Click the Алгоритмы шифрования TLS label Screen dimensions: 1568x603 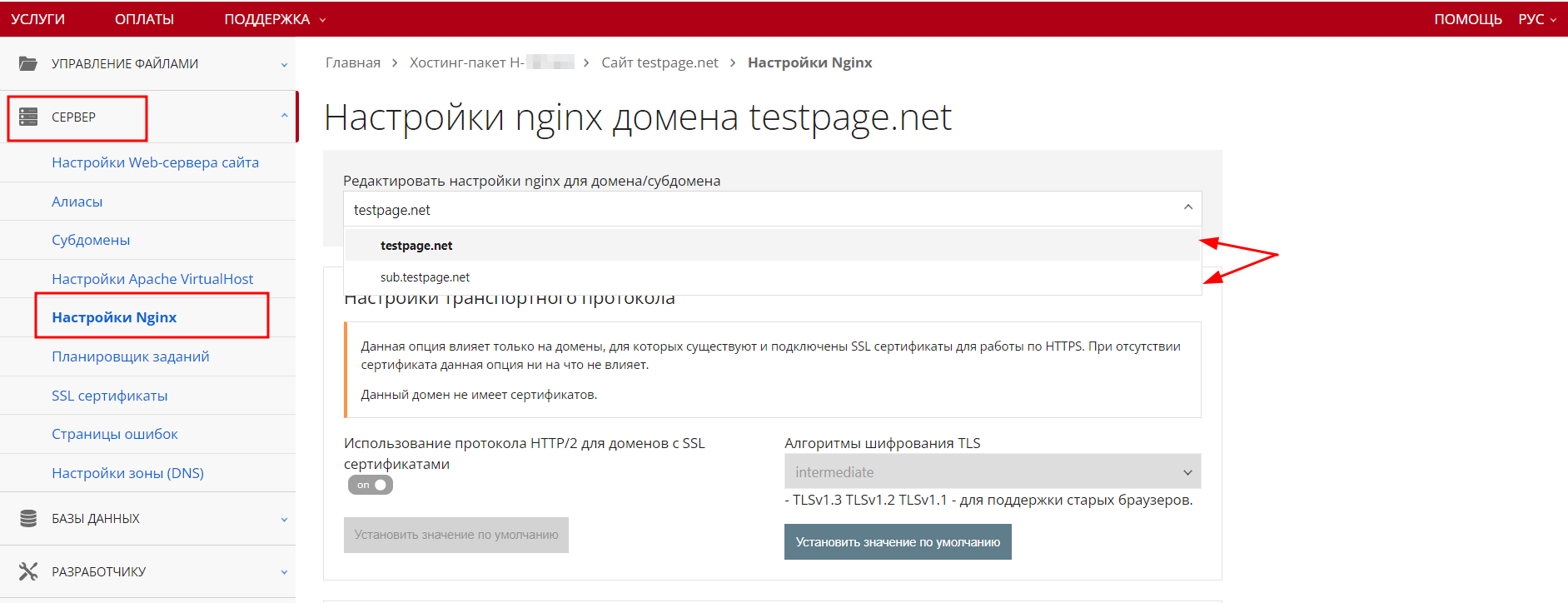coord(883,443)
